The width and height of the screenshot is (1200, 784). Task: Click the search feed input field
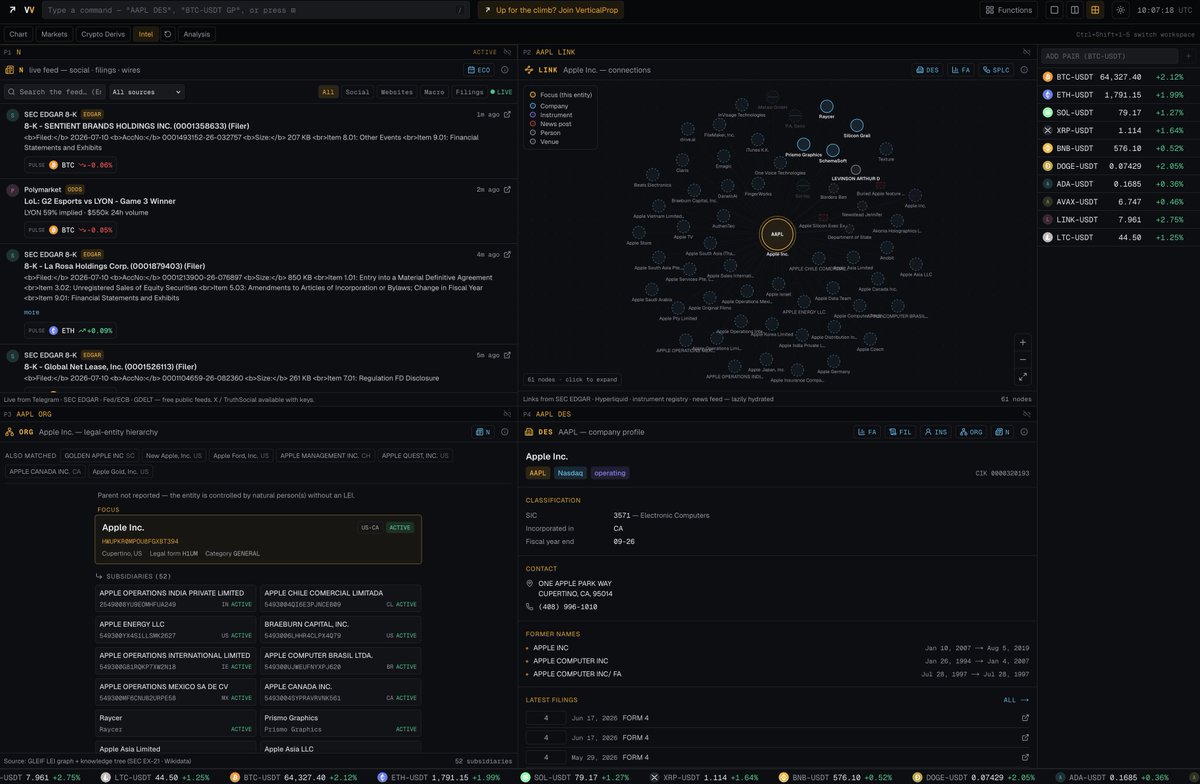coord(56,92)
